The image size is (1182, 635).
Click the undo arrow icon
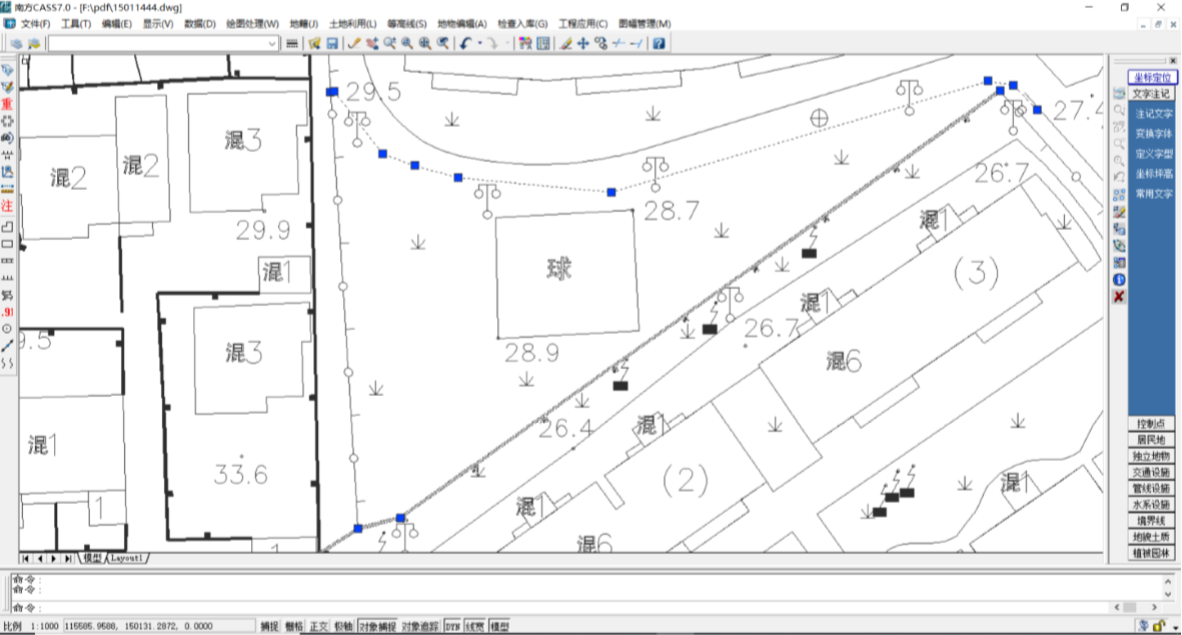(466, 44)
